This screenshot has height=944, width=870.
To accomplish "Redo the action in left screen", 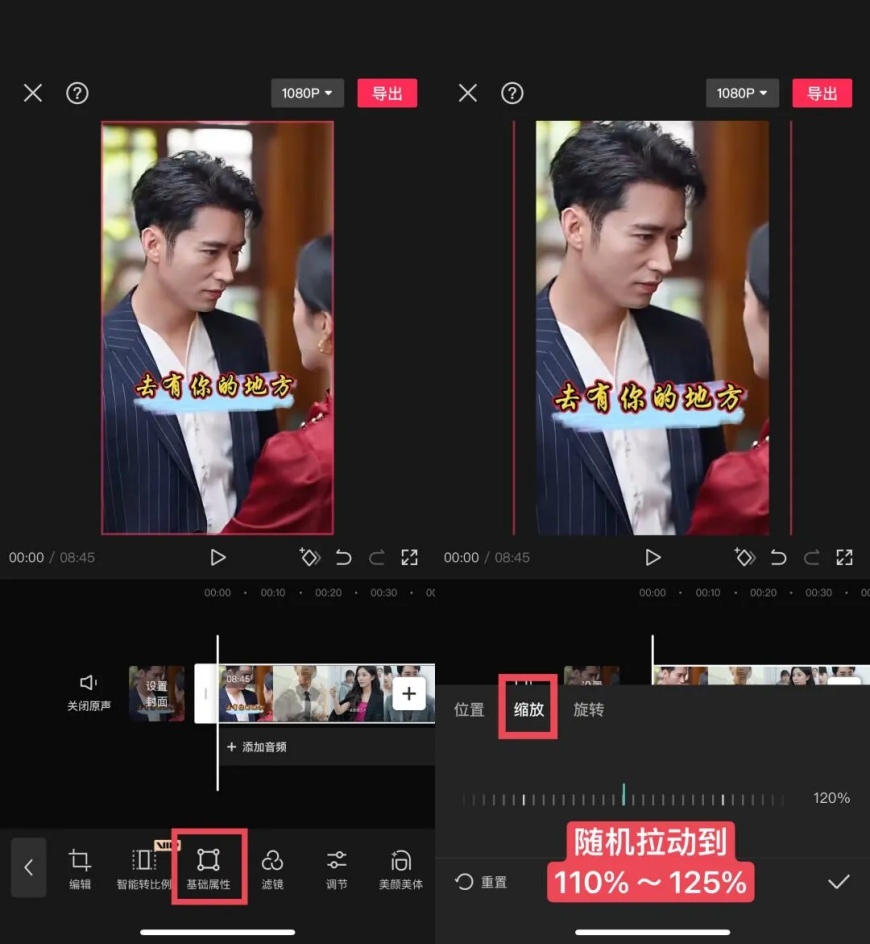I will coord(377,557).
